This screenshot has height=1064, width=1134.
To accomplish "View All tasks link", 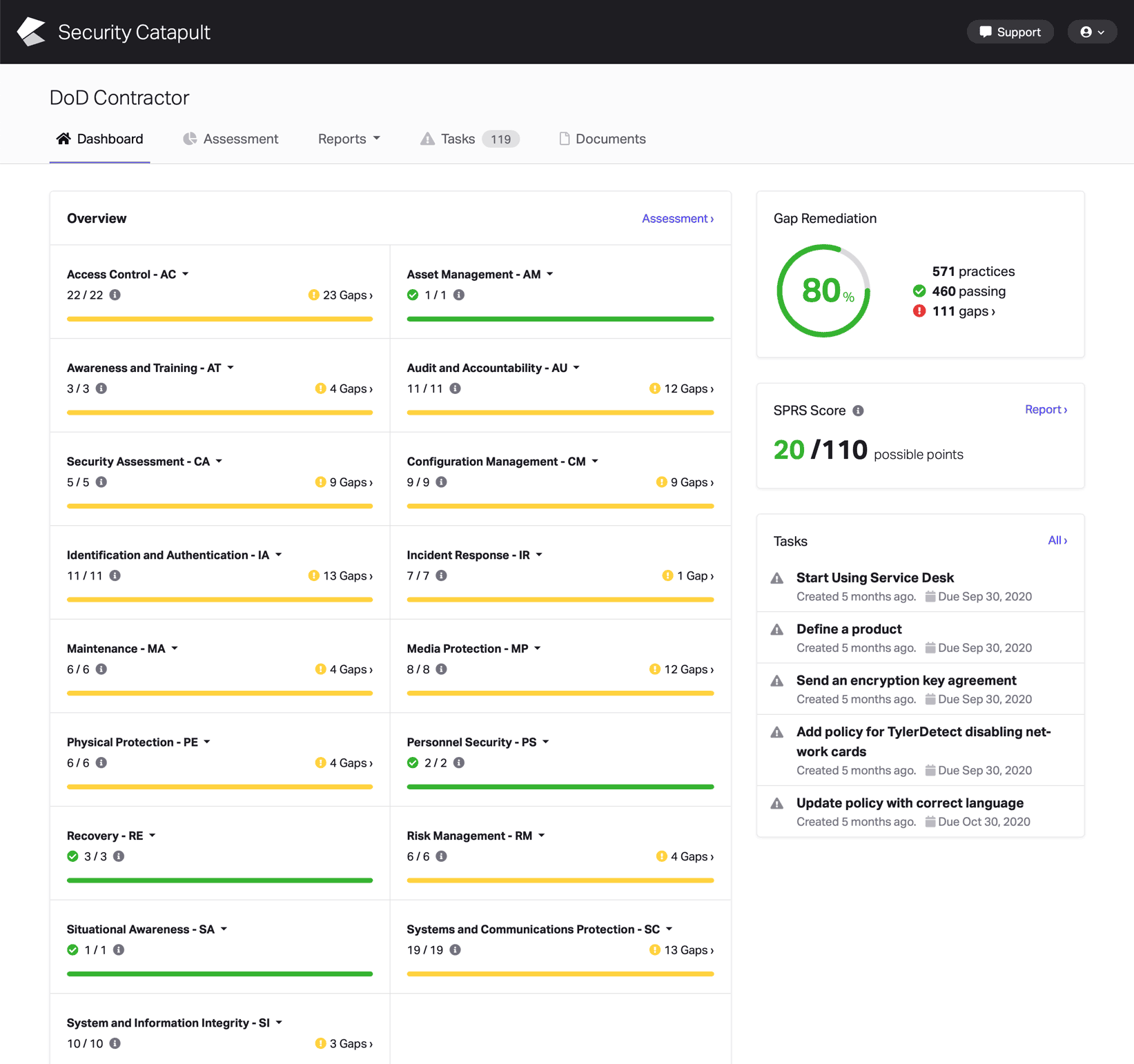I will tap(1057, 540).
